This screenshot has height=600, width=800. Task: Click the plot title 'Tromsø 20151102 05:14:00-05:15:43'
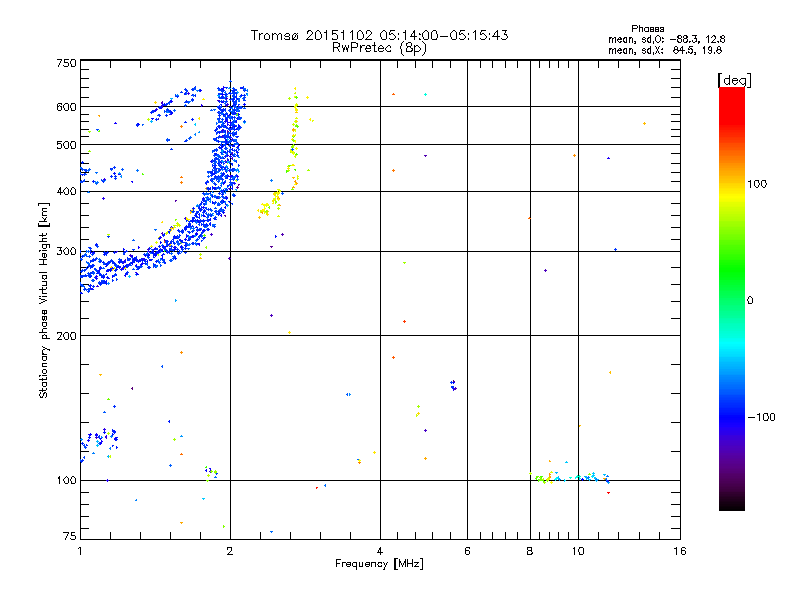[379, 35]
